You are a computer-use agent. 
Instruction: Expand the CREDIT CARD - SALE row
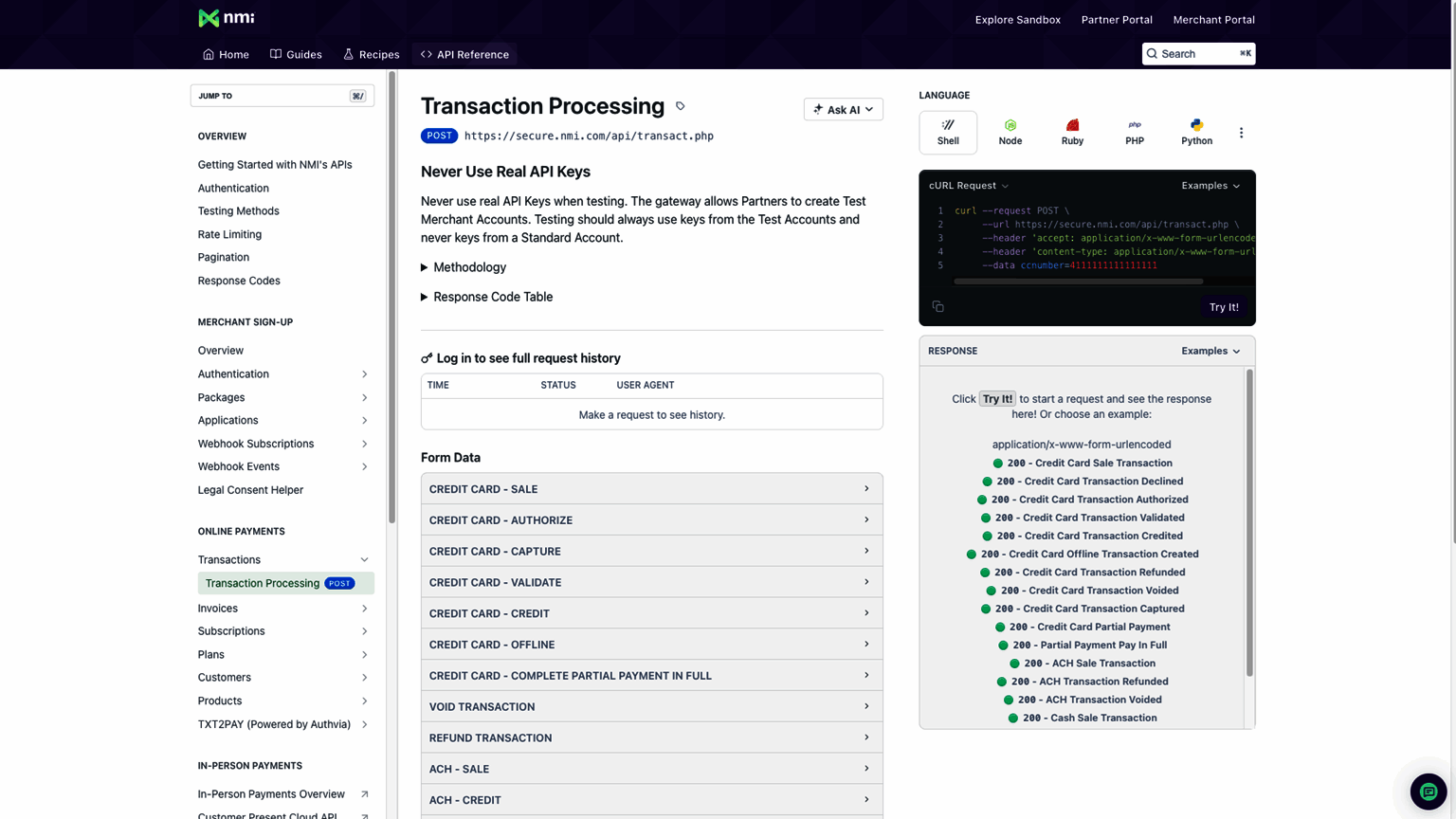pos(651,489)
